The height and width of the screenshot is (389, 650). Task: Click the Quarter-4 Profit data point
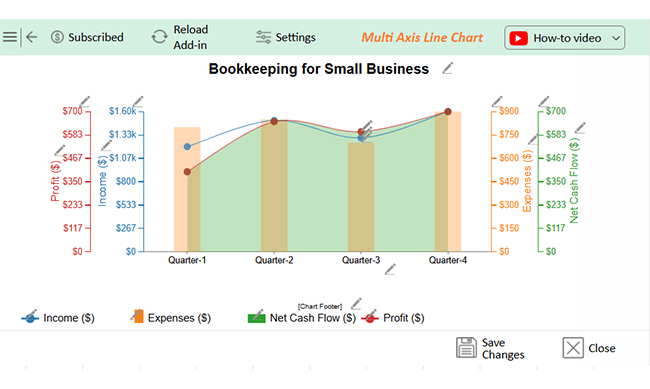448,112
